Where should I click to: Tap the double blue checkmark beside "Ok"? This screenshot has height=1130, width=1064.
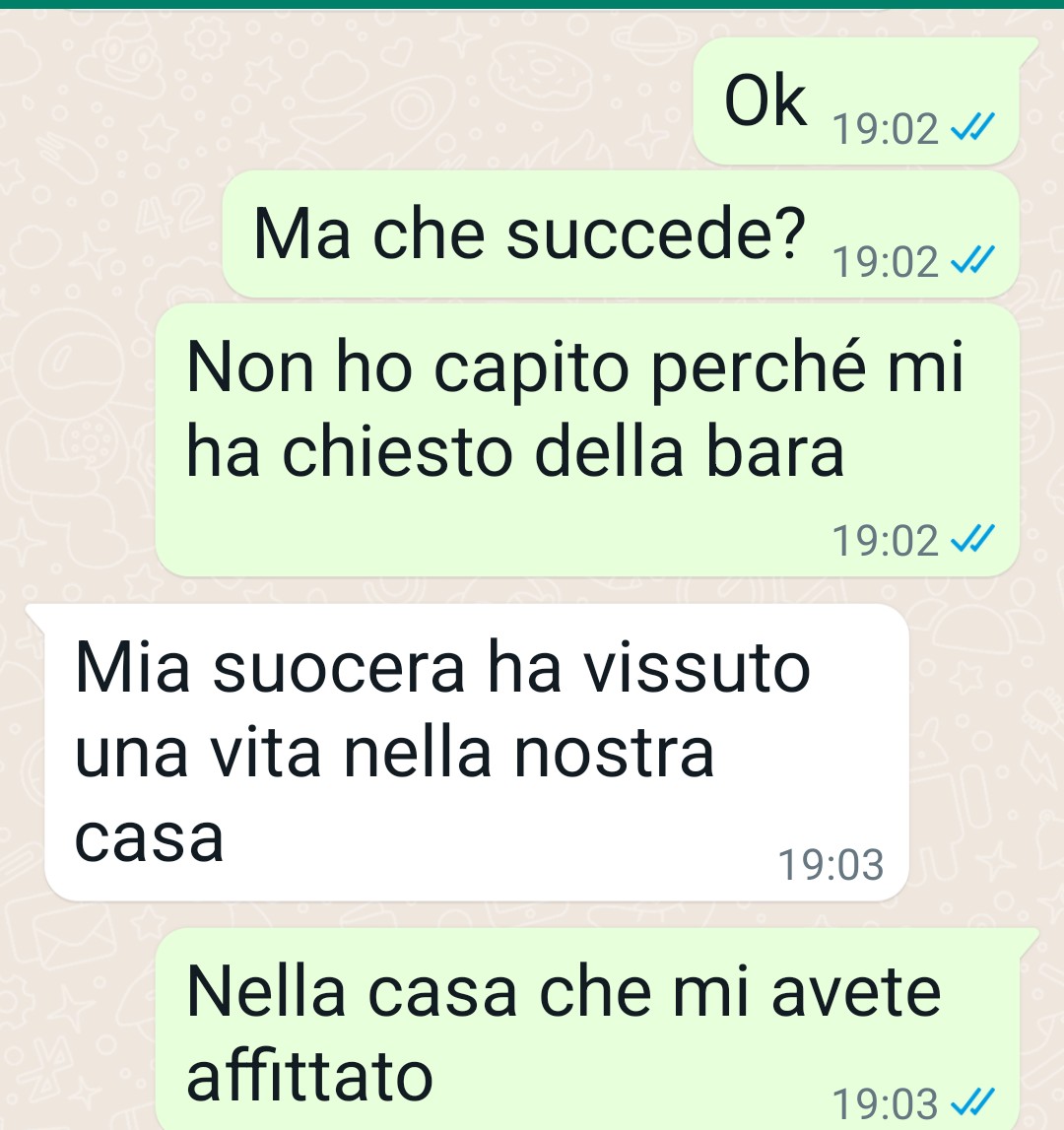tap(972, 127)
